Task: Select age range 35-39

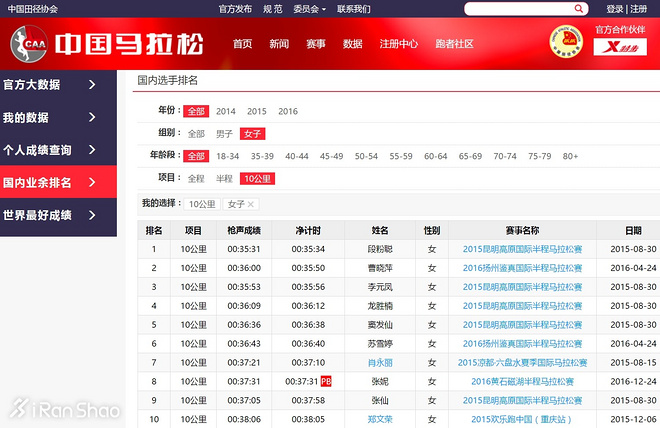Action: 262,156
